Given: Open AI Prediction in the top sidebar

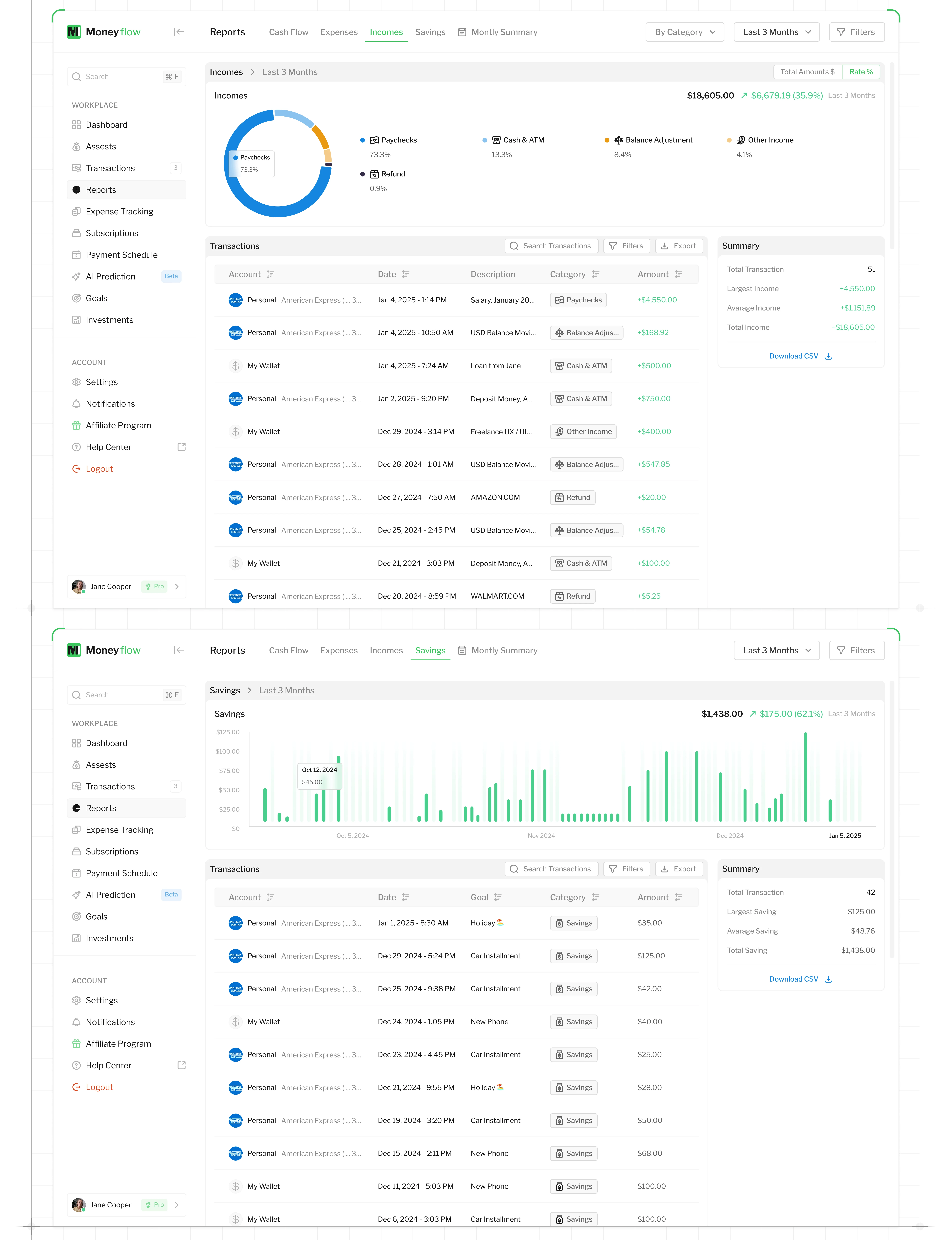Looking at the screenshot, I should point(111,277).
